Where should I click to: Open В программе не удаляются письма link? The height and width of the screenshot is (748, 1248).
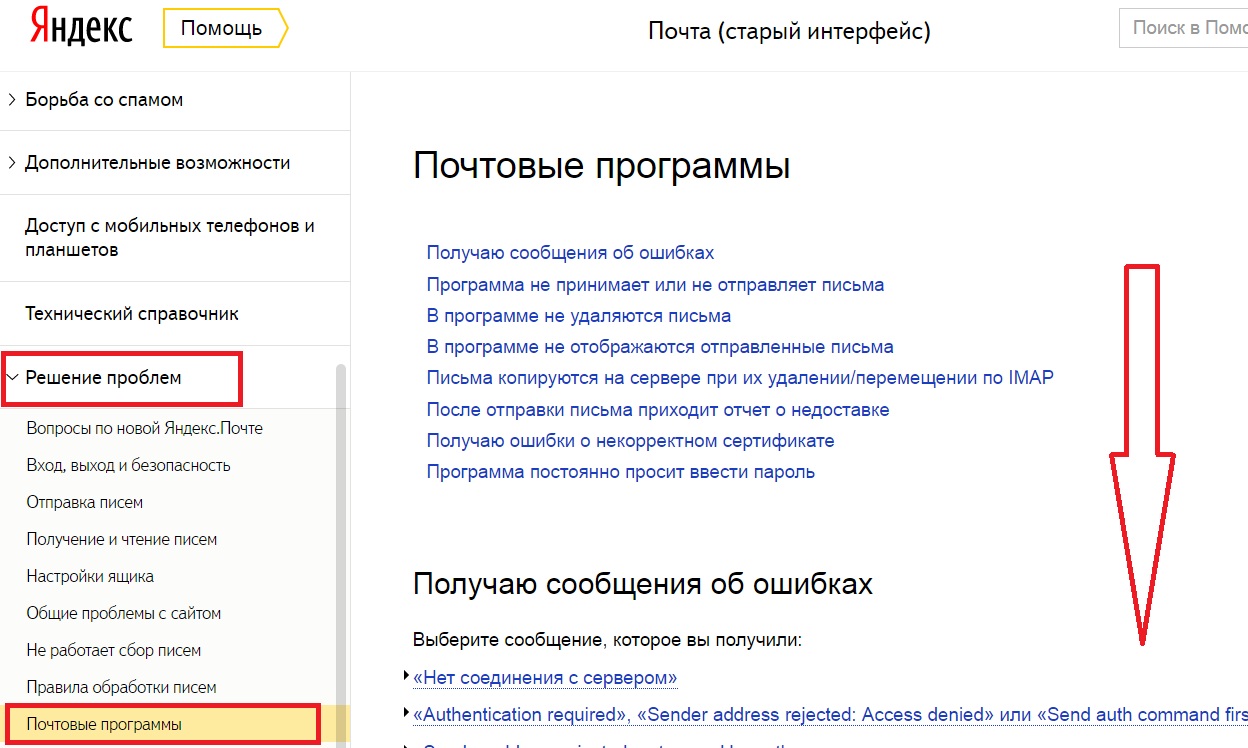click(578, 316)
